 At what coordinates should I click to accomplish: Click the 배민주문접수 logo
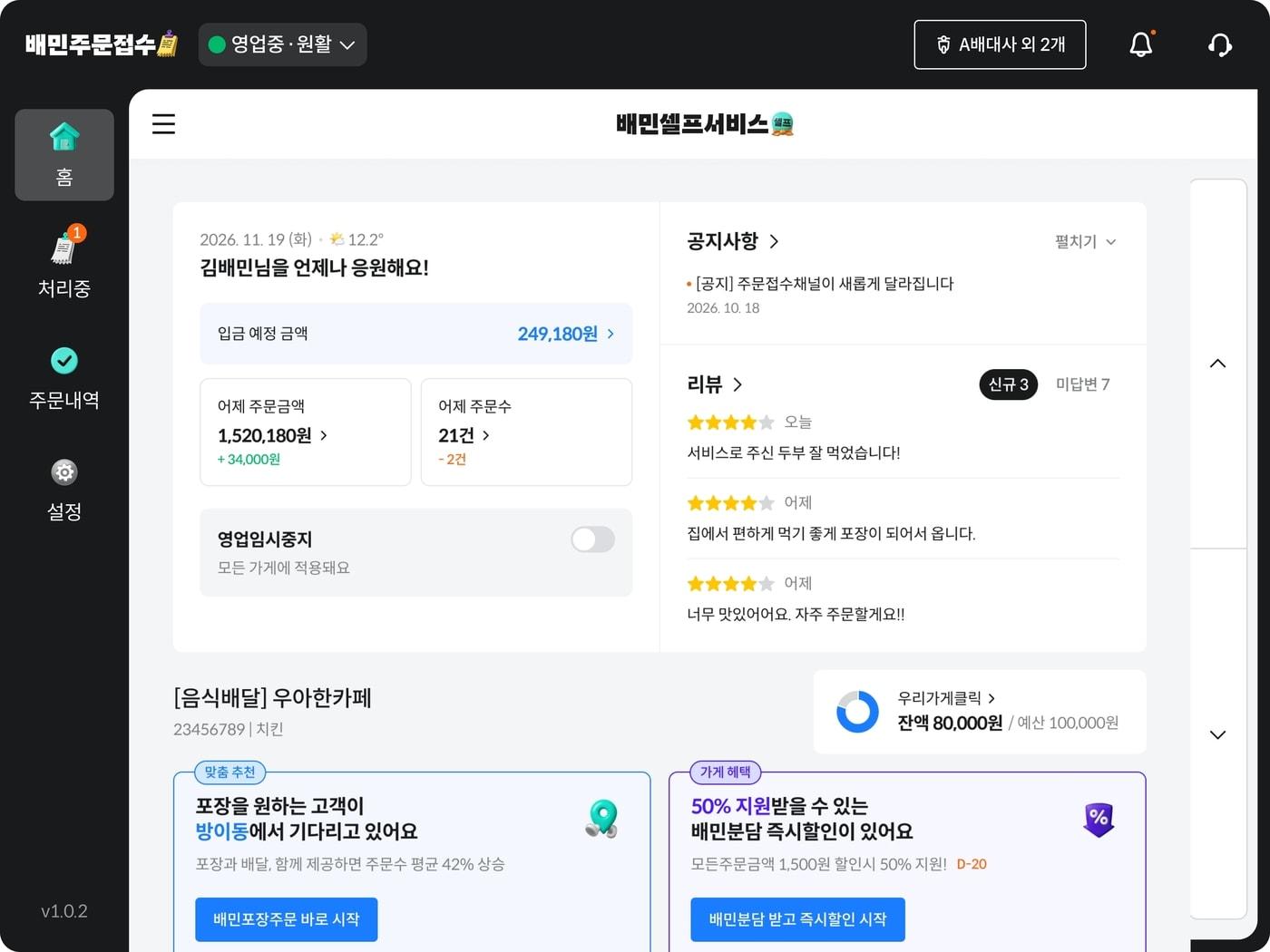102,44
